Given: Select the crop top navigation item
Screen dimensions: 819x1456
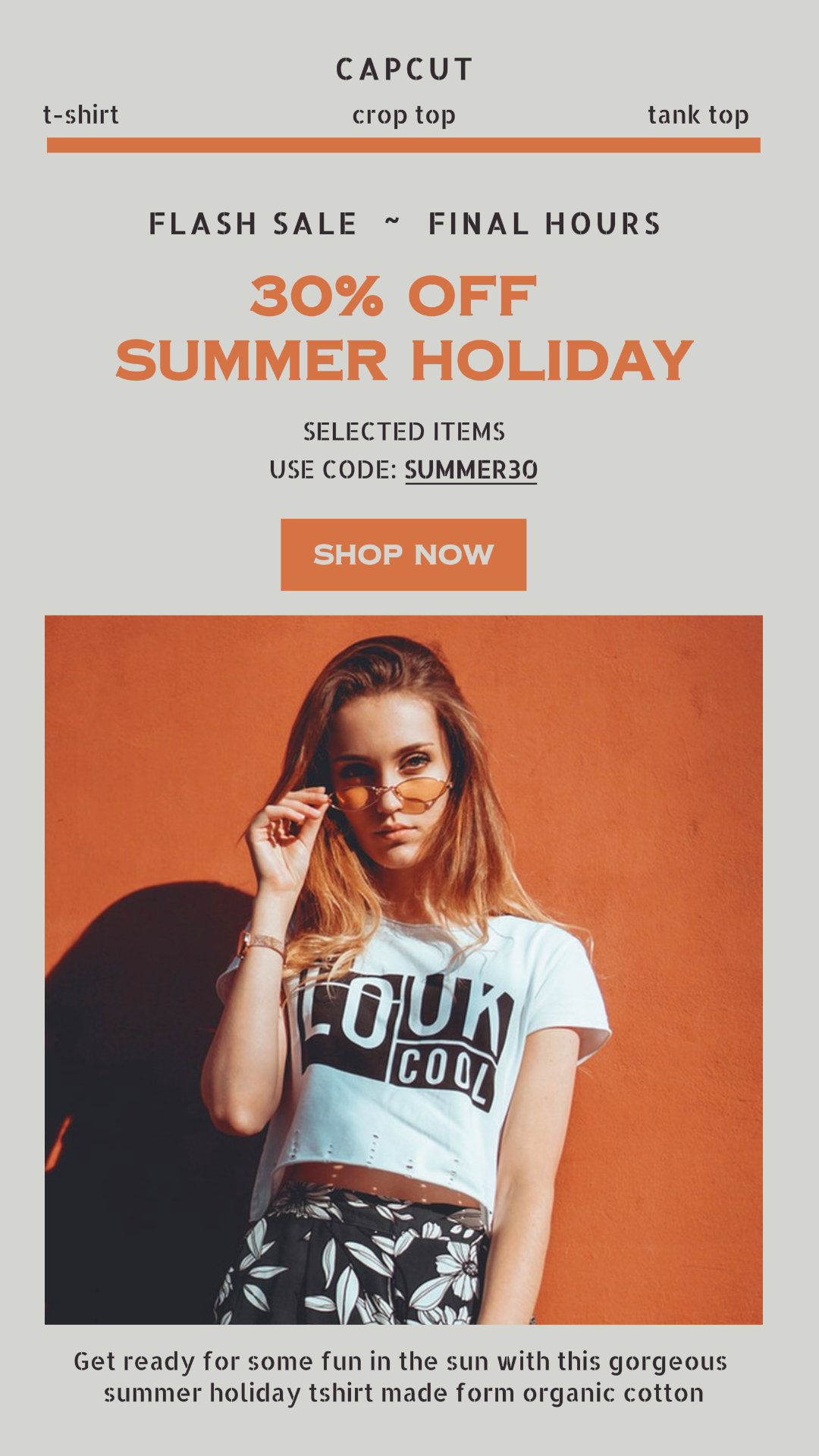Looking at the screenshot, I should pyautogui.click(x=404, y=115).
